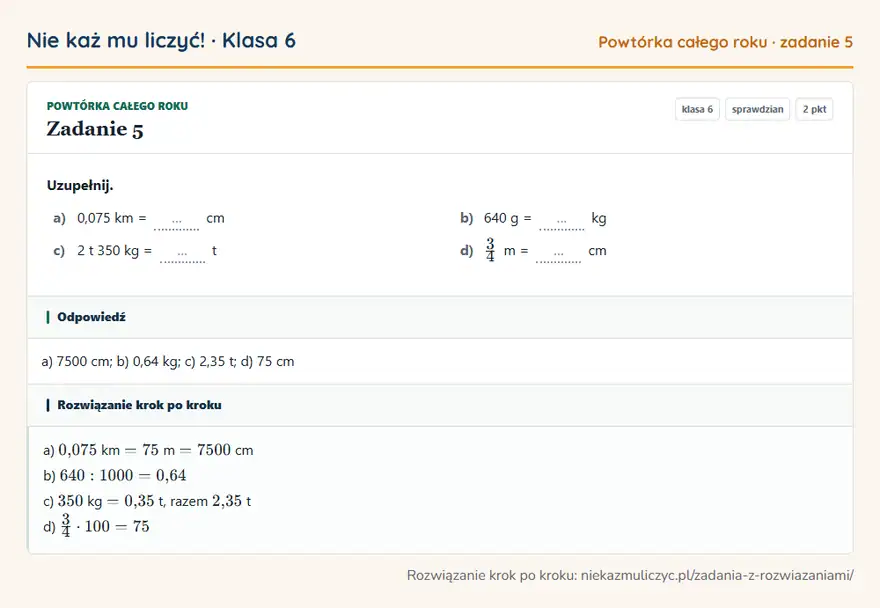Click the '0,075 km =' text in item a)
The width and height of the screenshot is (880, 608).
pyautogui.click(x=112, y=218)
